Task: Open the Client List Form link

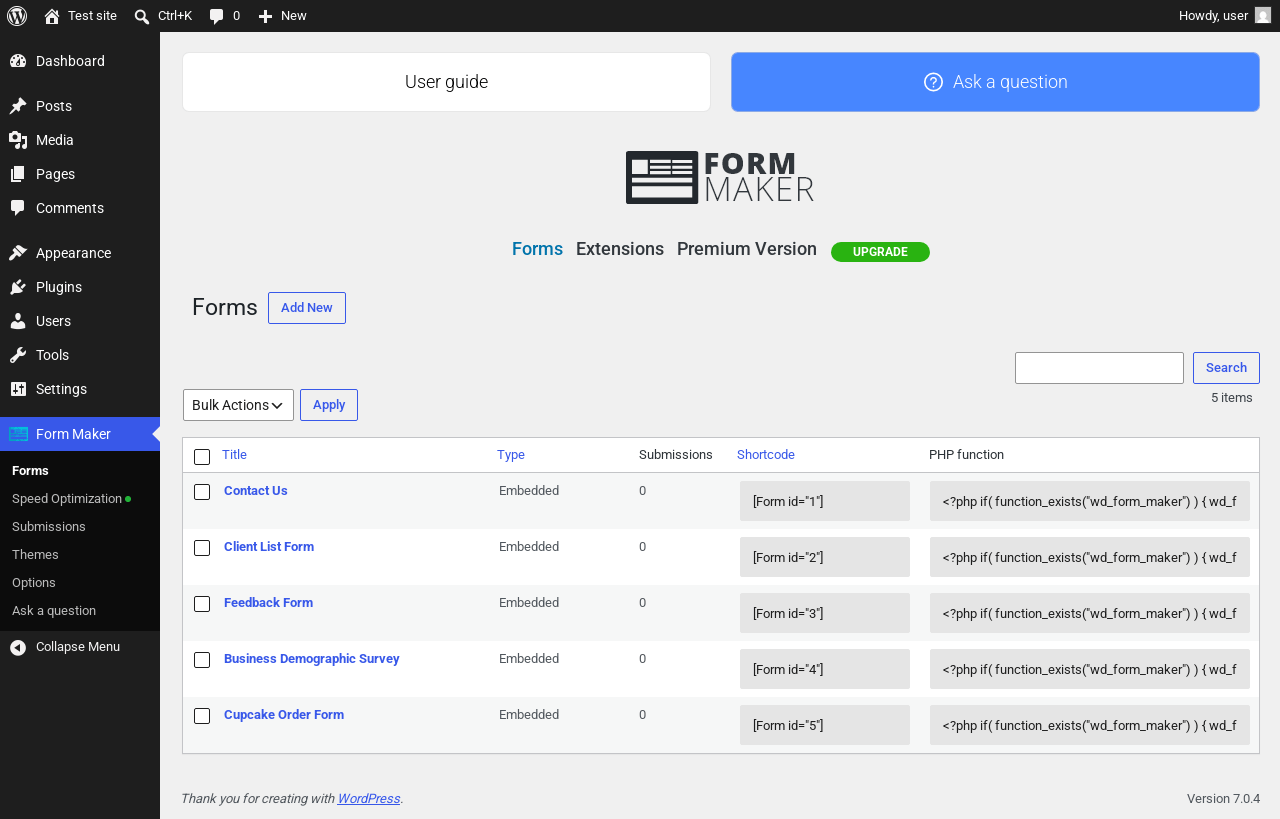Action: pos(269,547)
